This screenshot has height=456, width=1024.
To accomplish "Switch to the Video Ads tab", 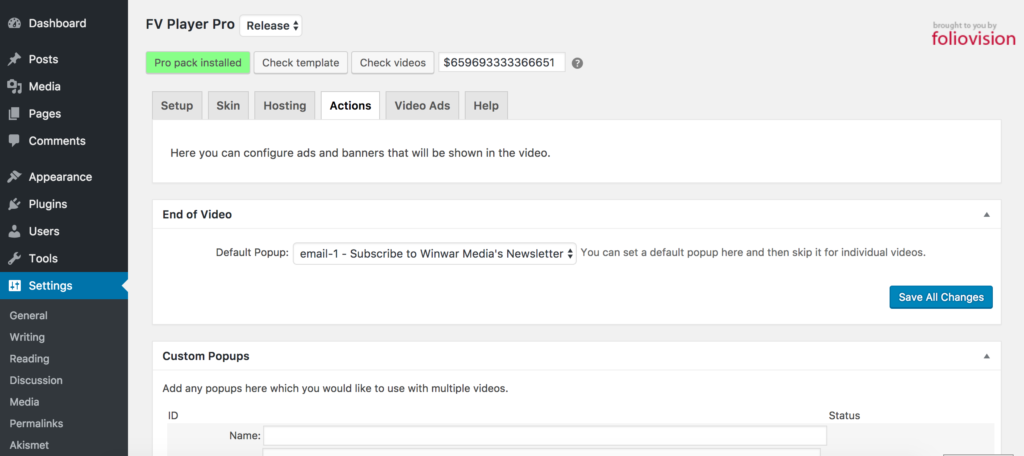I will [423, 106].
